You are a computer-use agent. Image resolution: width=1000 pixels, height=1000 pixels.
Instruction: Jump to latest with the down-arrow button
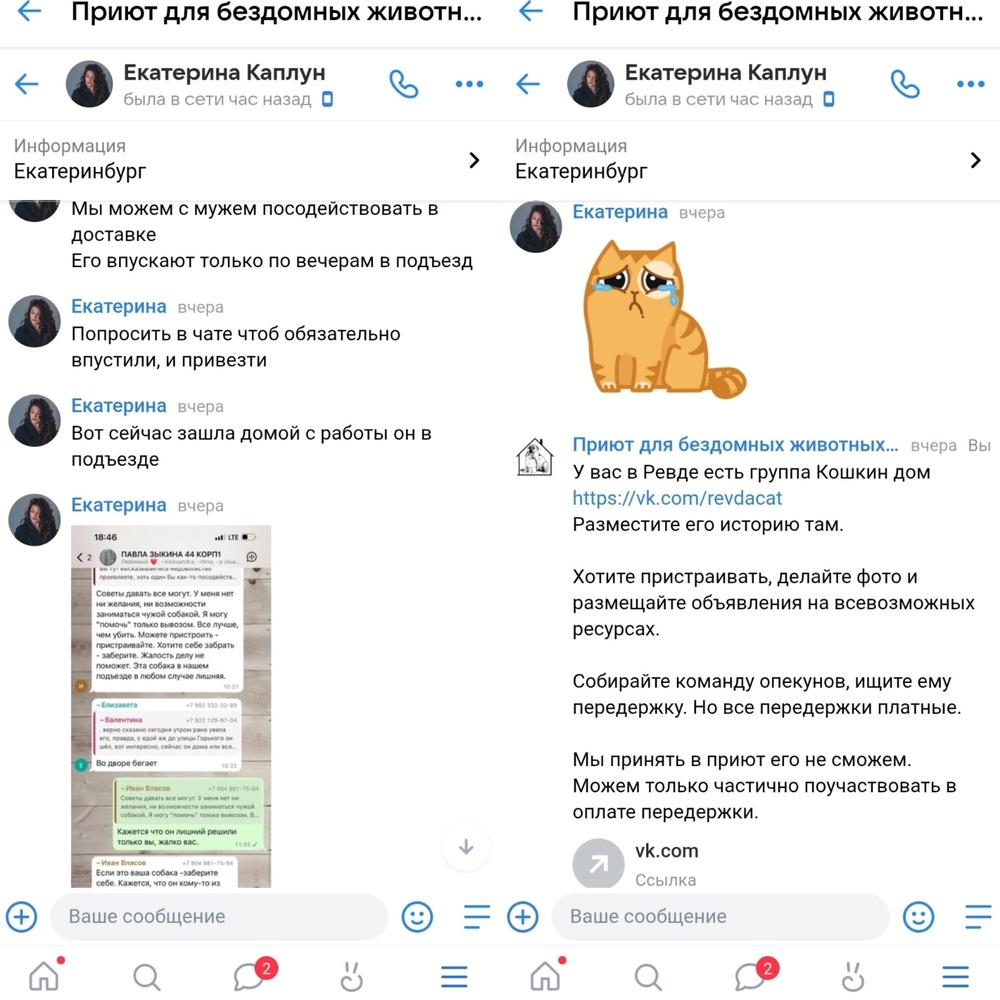[466, 847]
